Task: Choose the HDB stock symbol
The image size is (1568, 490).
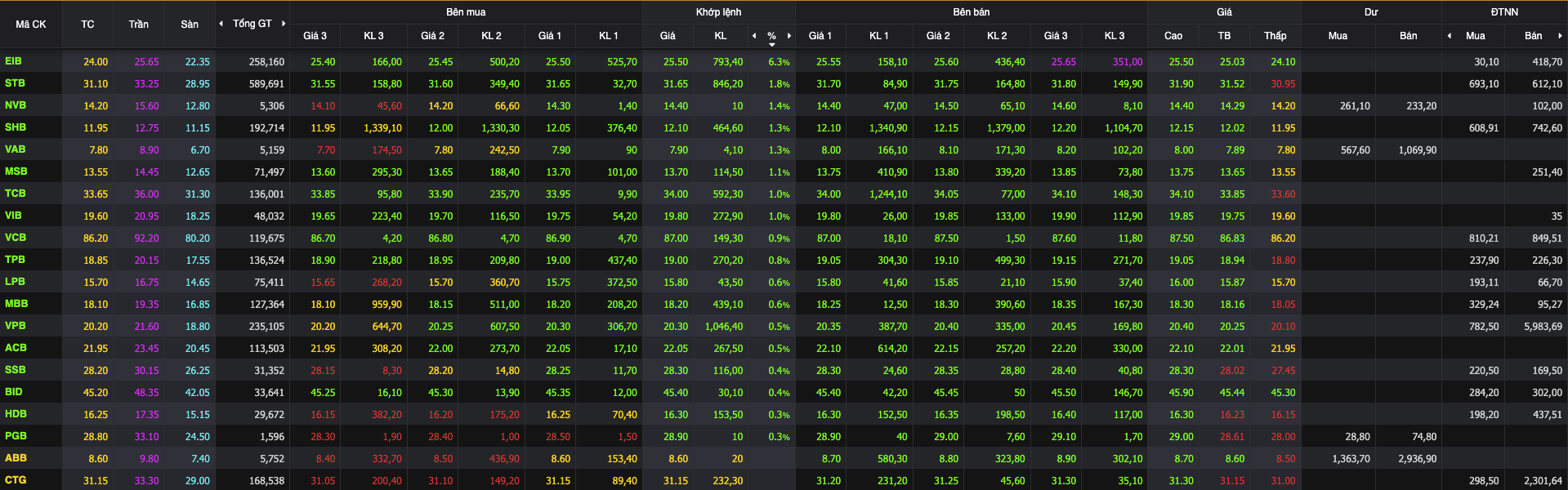Action: [x=16, y=414]
